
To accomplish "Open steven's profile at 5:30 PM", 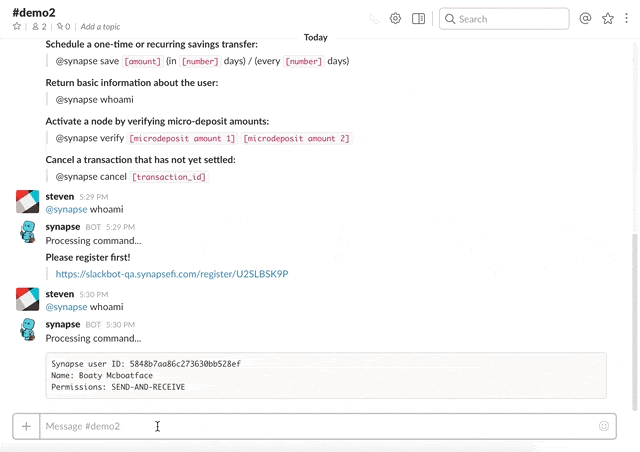I will [60, 294].
